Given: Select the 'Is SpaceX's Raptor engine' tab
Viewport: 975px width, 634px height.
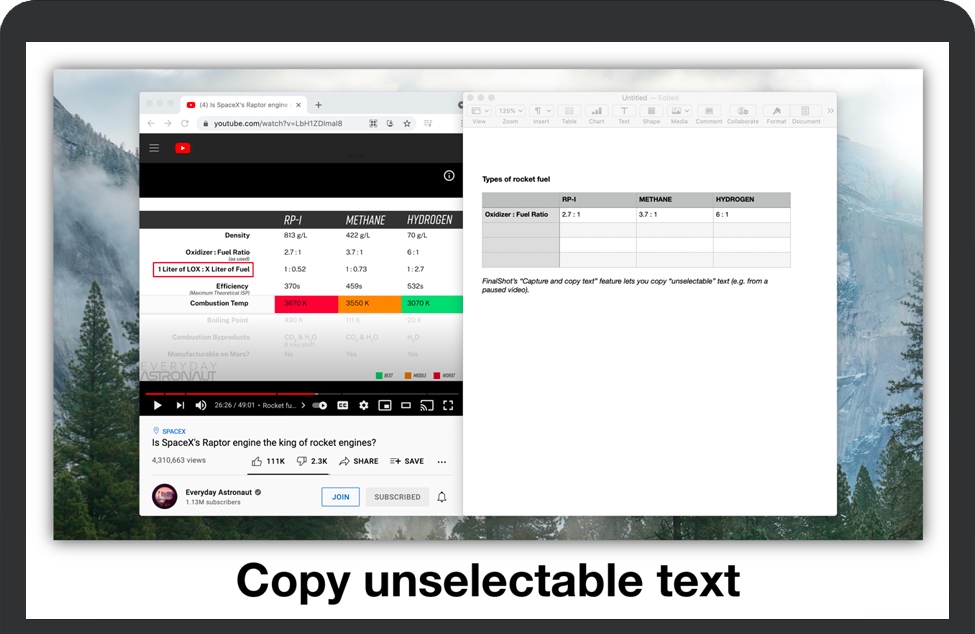Looking at the screenshot, I should coord(243,105).
